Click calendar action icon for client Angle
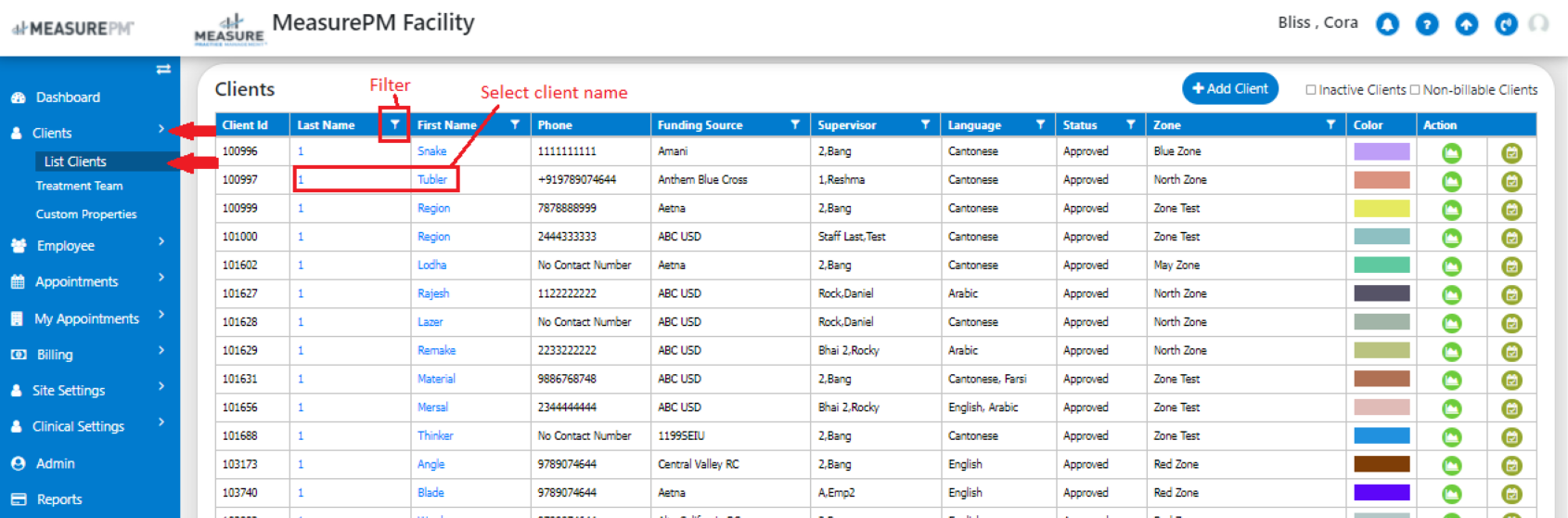Image resolution: width=1568 pixels, height=518 pixels. pyautogui.click(x=1511, y=466)
